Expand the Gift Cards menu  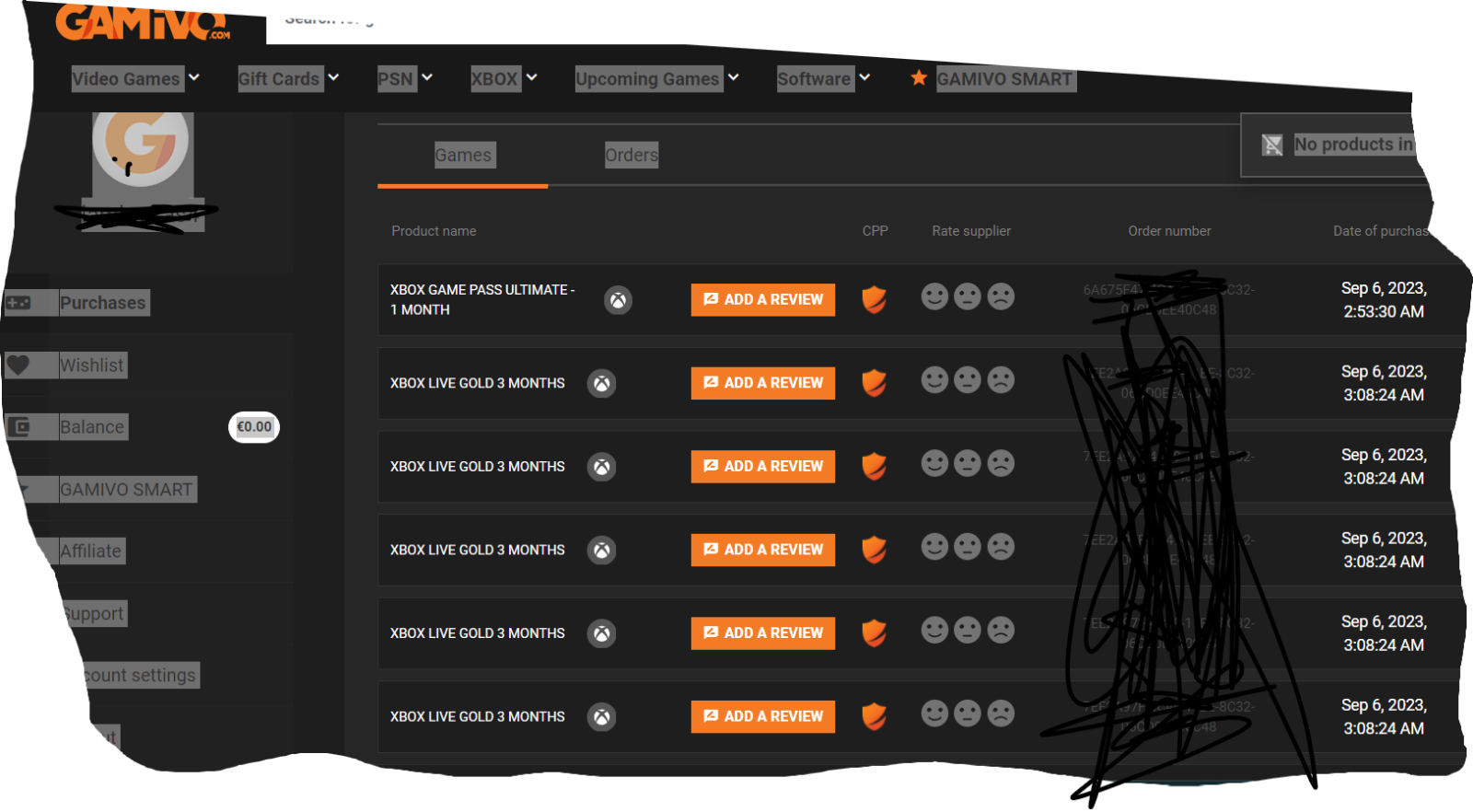tap(288, 79)
